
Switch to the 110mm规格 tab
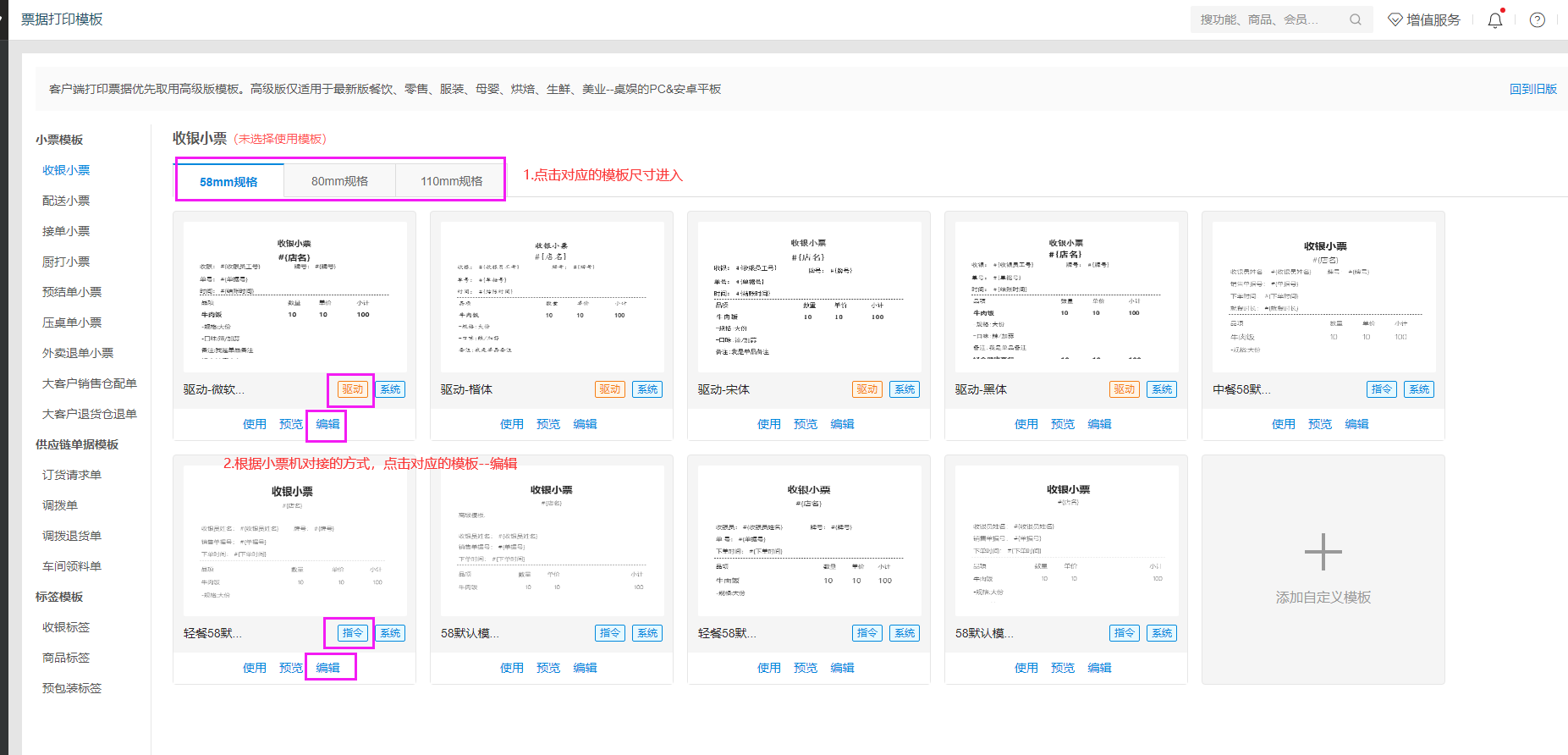(x=451, y=181)
